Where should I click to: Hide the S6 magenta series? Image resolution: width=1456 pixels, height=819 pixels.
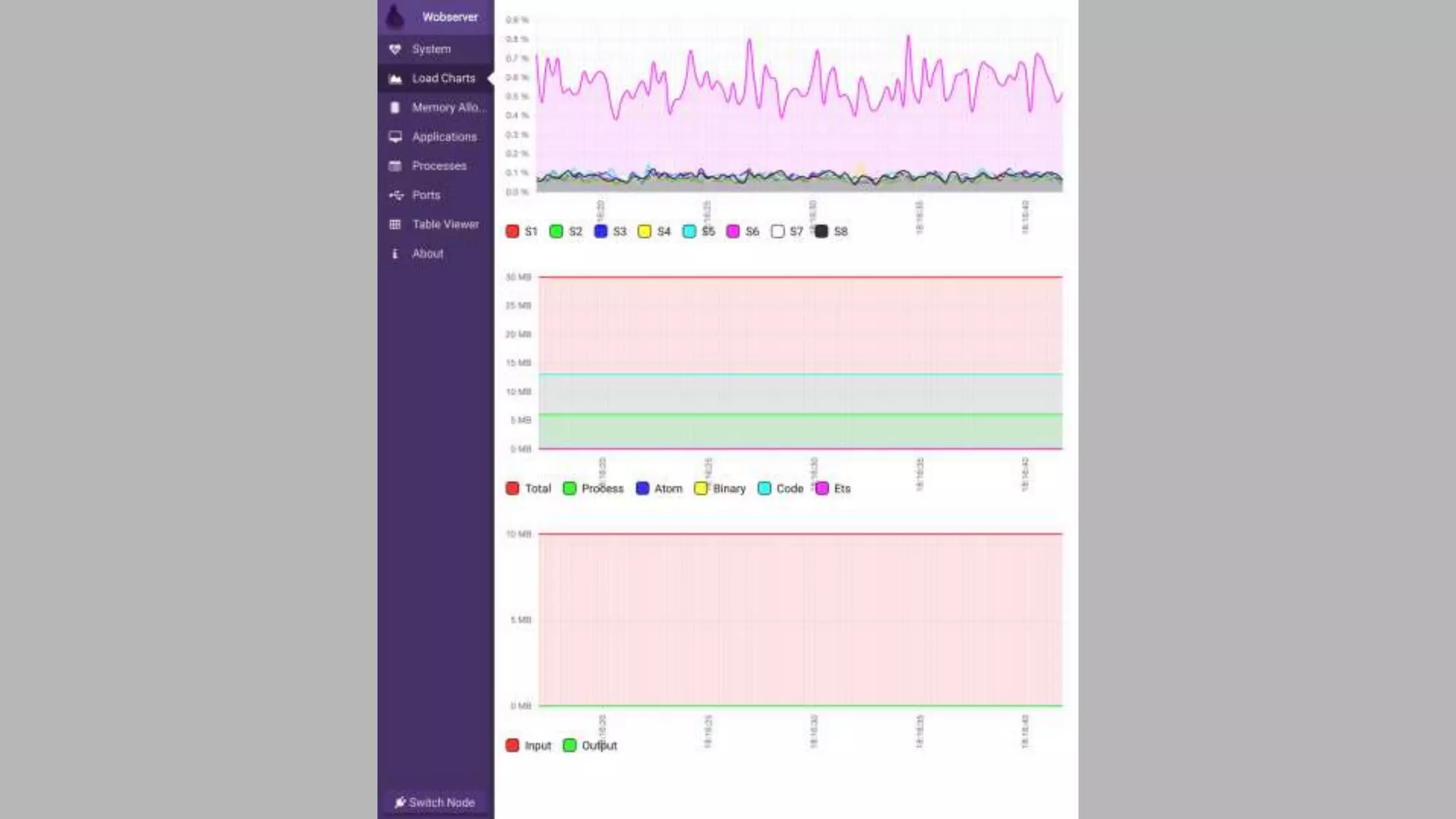point(733,231)
